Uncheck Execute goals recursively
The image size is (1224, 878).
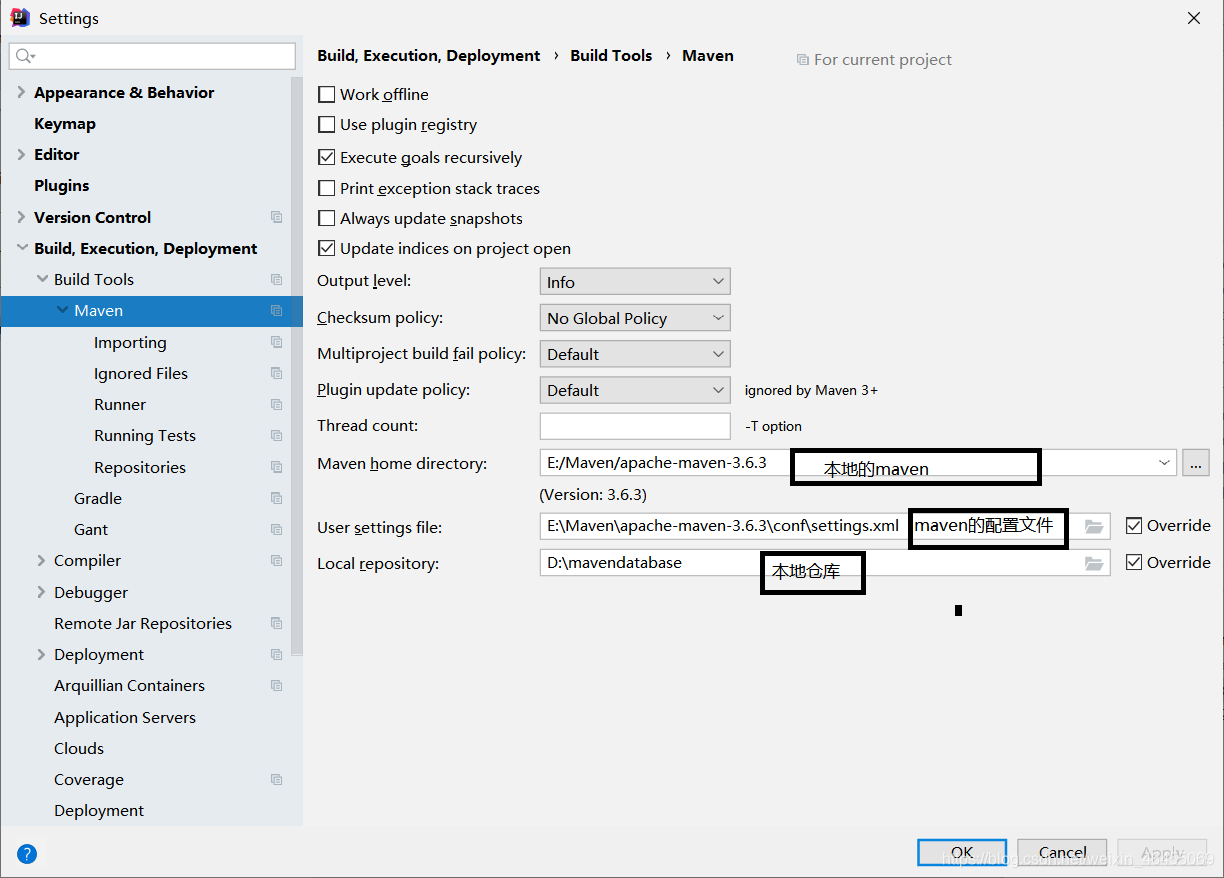326,157
